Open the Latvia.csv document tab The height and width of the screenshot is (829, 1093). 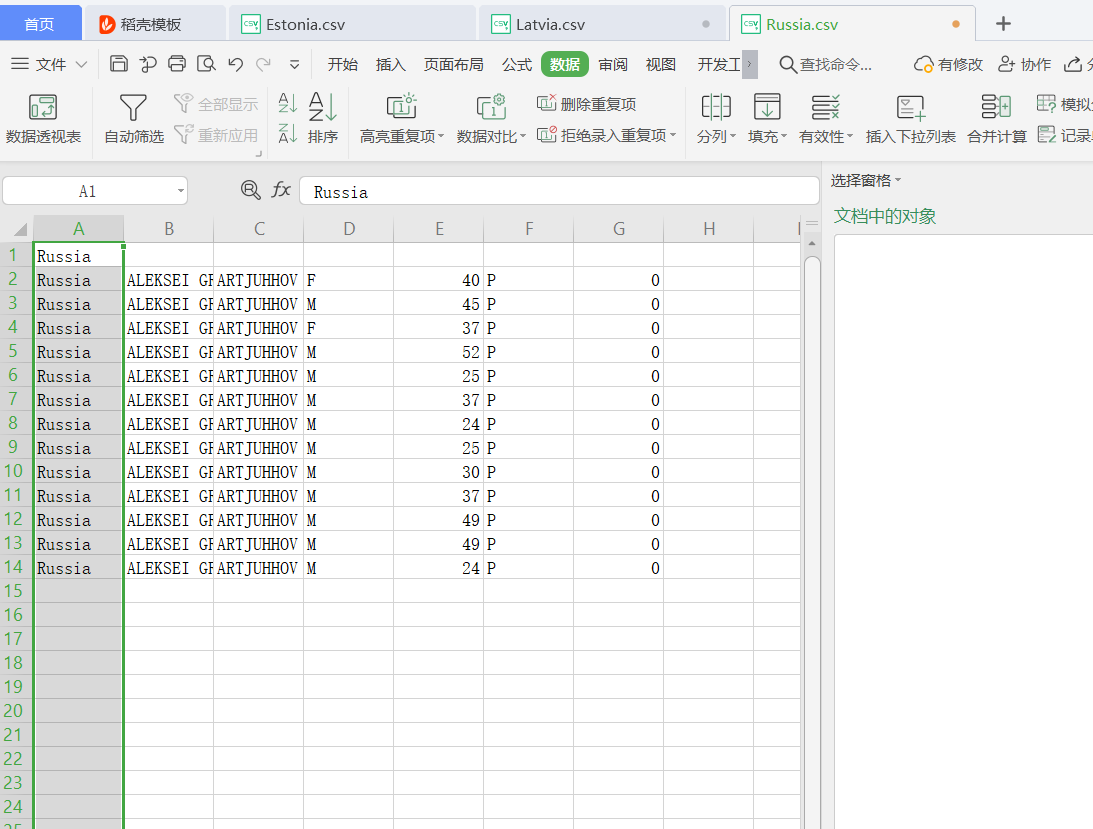tap(602, 24)
